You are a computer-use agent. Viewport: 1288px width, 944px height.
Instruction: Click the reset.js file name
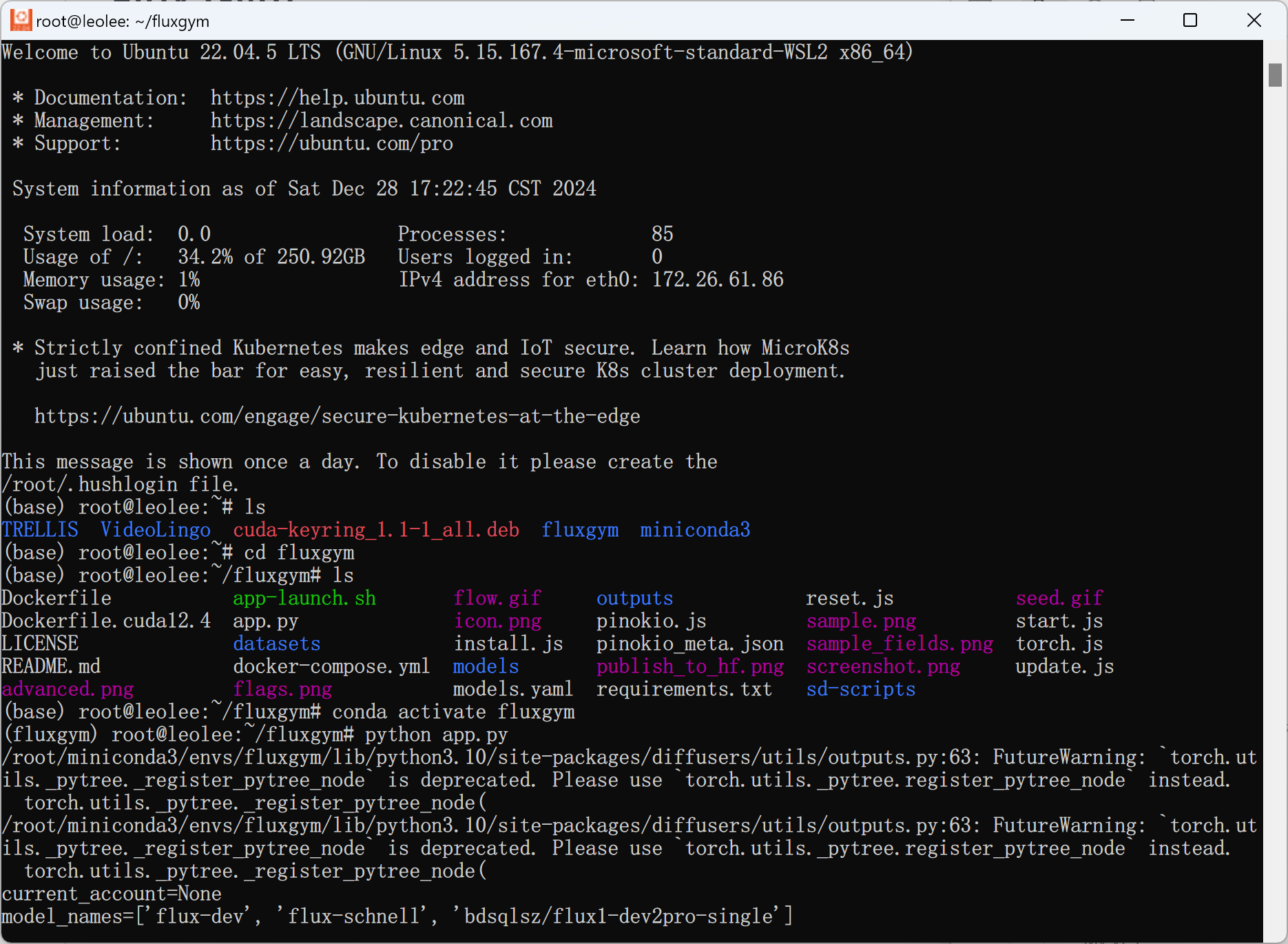[850, 598]
